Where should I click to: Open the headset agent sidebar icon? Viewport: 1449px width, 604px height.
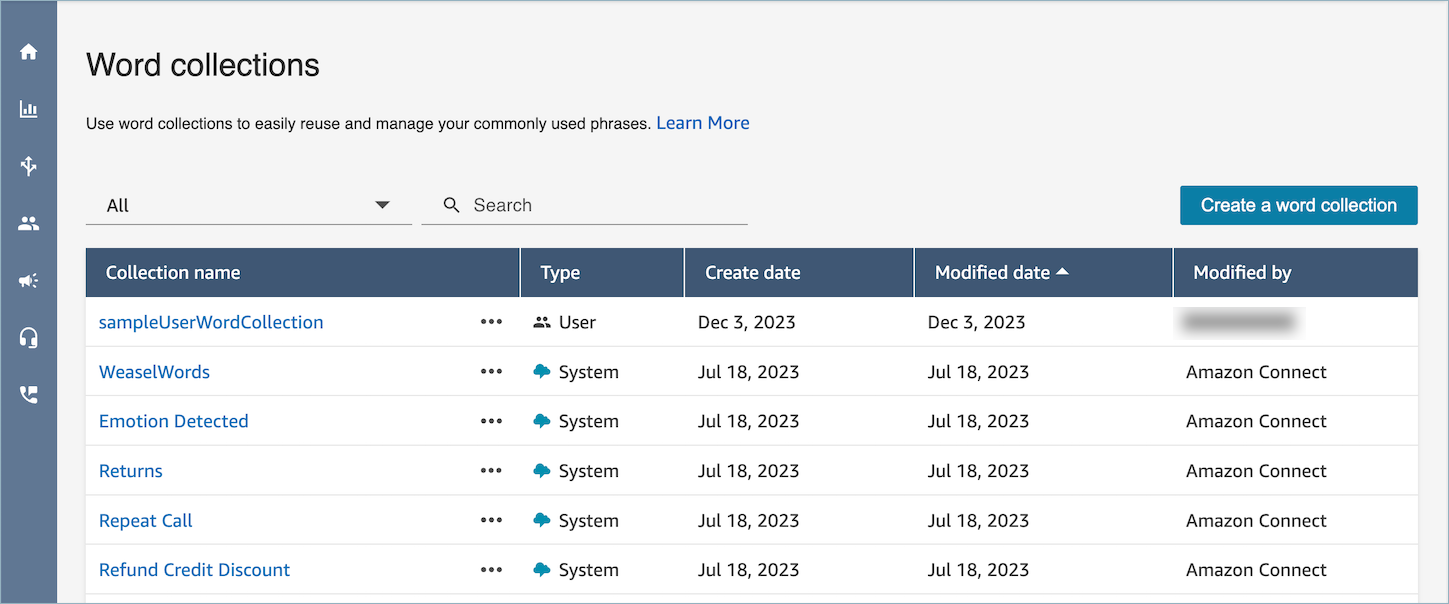[28, 338]
